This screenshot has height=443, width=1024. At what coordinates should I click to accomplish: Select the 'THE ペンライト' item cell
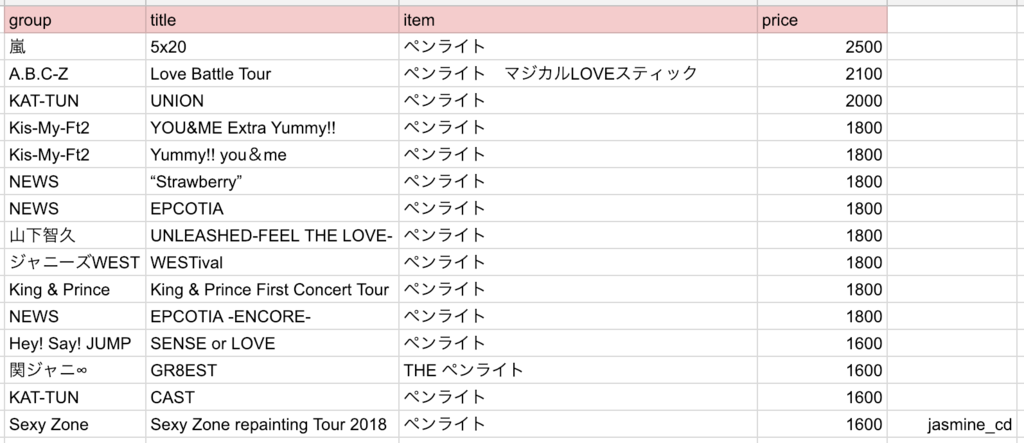pyautogui.click(x=578, y=370)
